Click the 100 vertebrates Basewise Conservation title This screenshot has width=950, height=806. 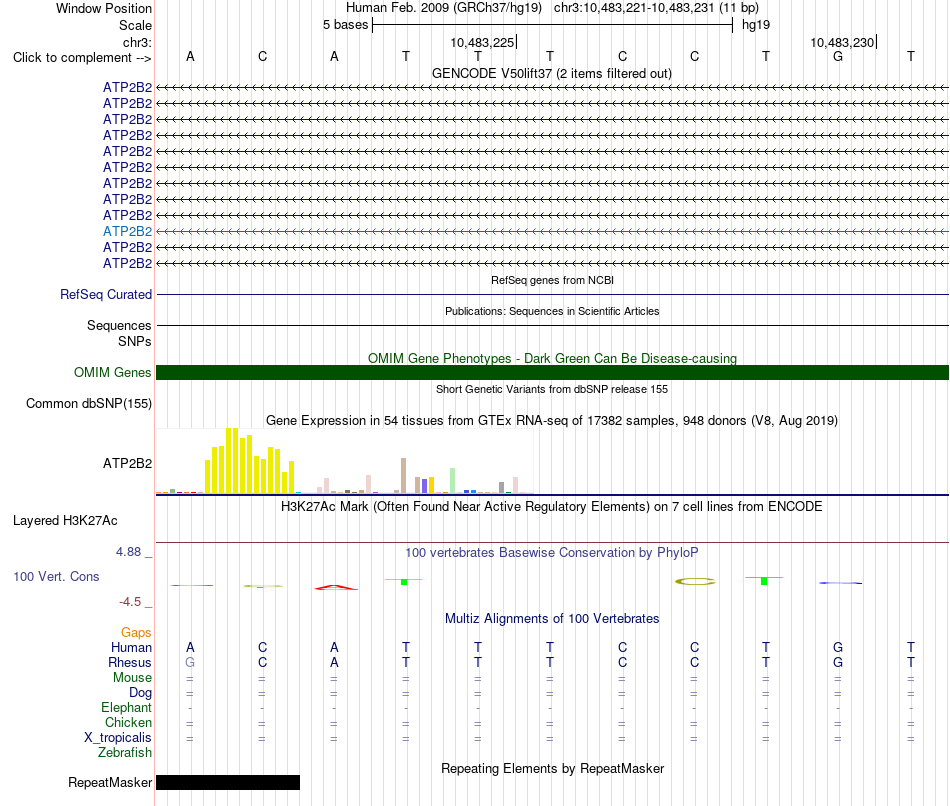pyautogui.click(x=552, y=553)
